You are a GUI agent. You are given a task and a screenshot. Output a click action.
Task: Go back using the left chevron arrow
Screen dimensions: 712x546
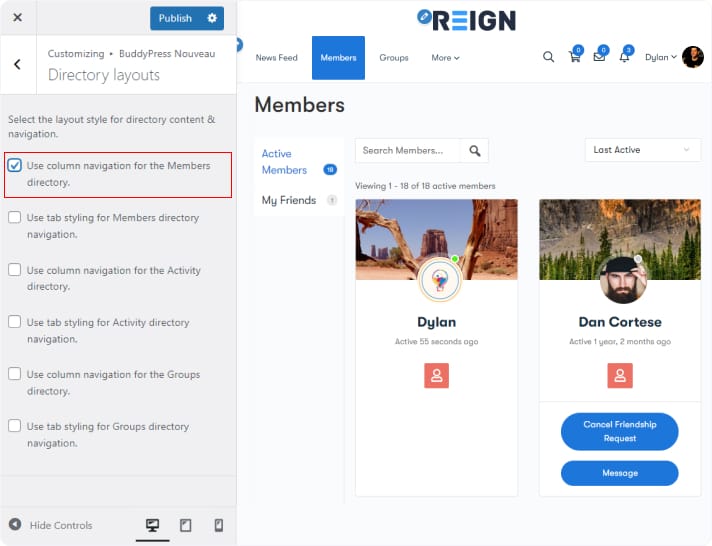[17, 64]
